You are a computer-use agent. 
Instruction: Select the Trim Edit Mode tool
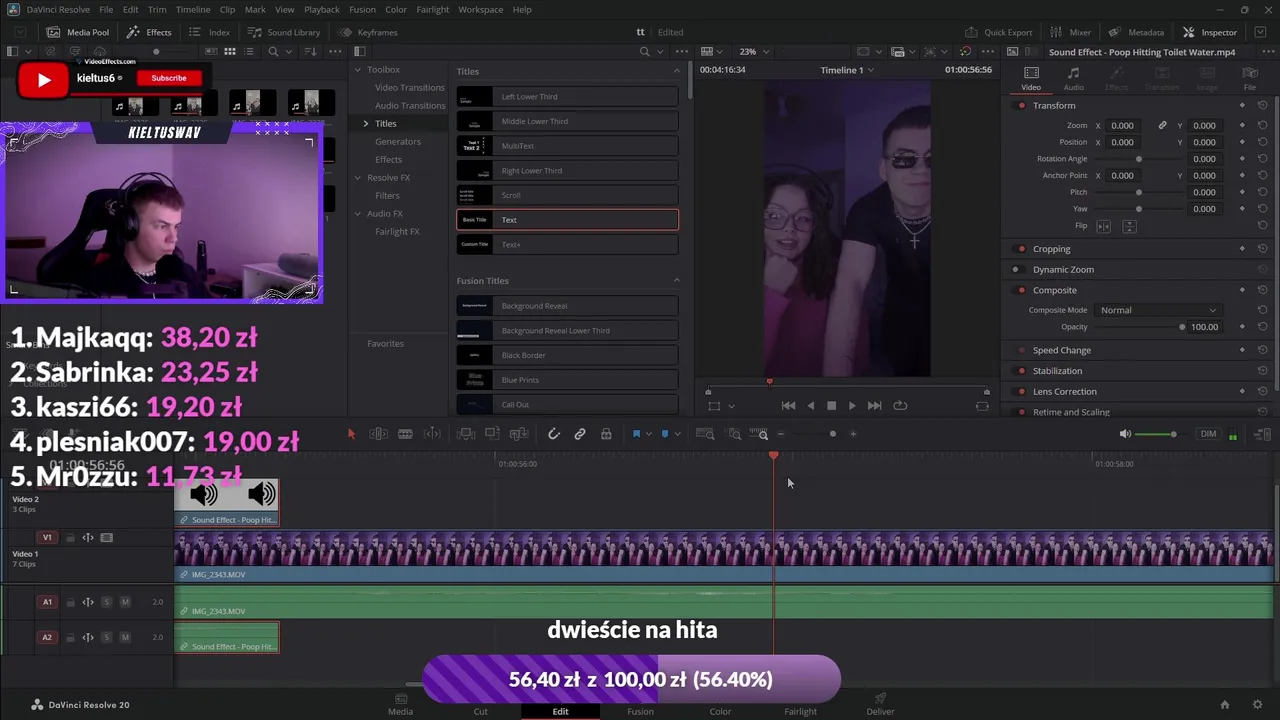[378, 434]
